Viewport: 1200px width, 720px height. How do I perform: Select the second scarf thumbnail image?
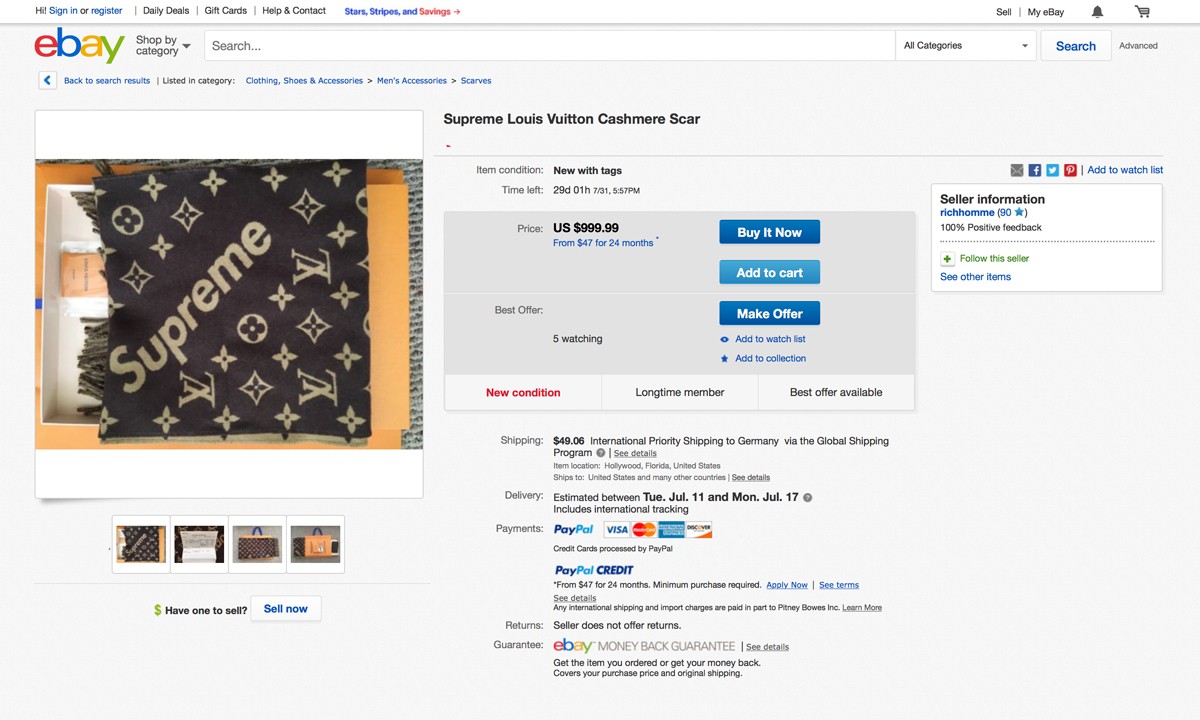pyautogui.click(x=200, y=544)
